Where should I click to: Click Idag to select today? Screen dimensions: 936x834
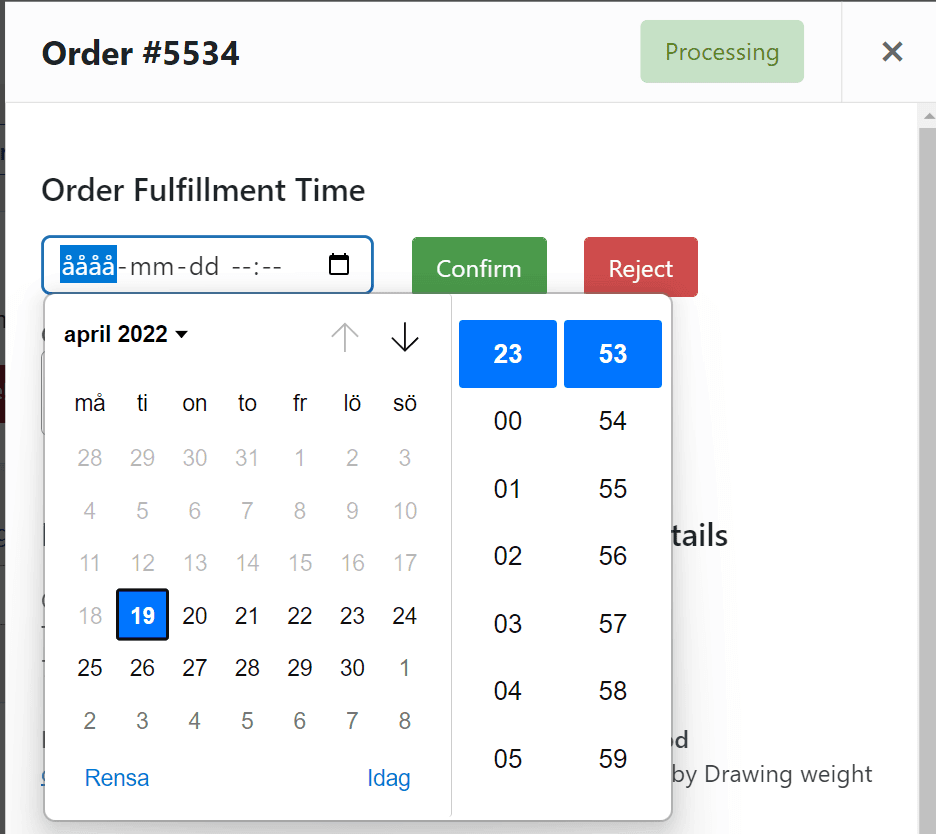(389, 778)
